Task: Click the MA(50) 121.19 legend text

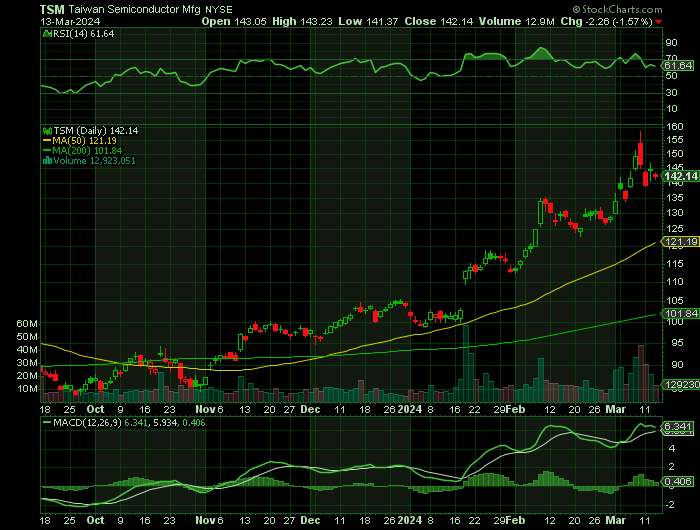Action: [x=84, y=141]
